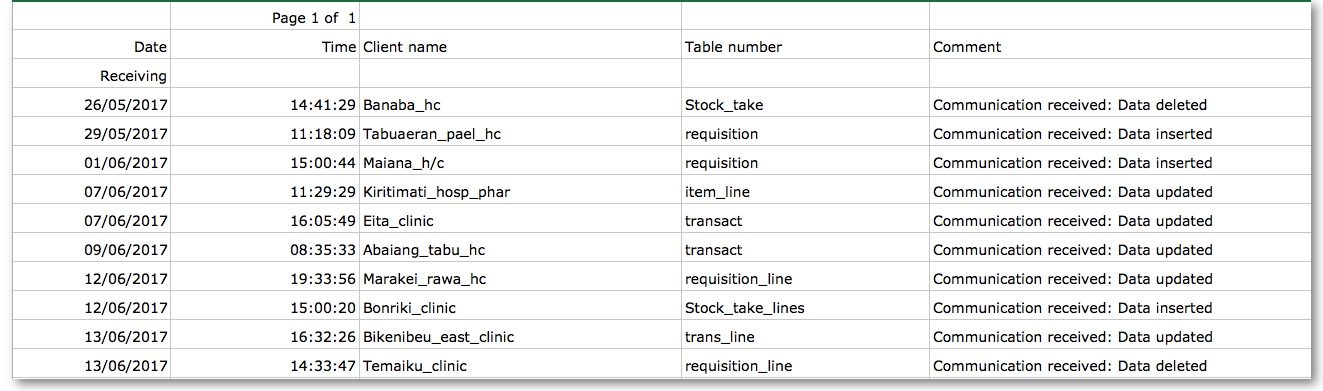Click the Receiving row label cell

[x=91, y=76]
